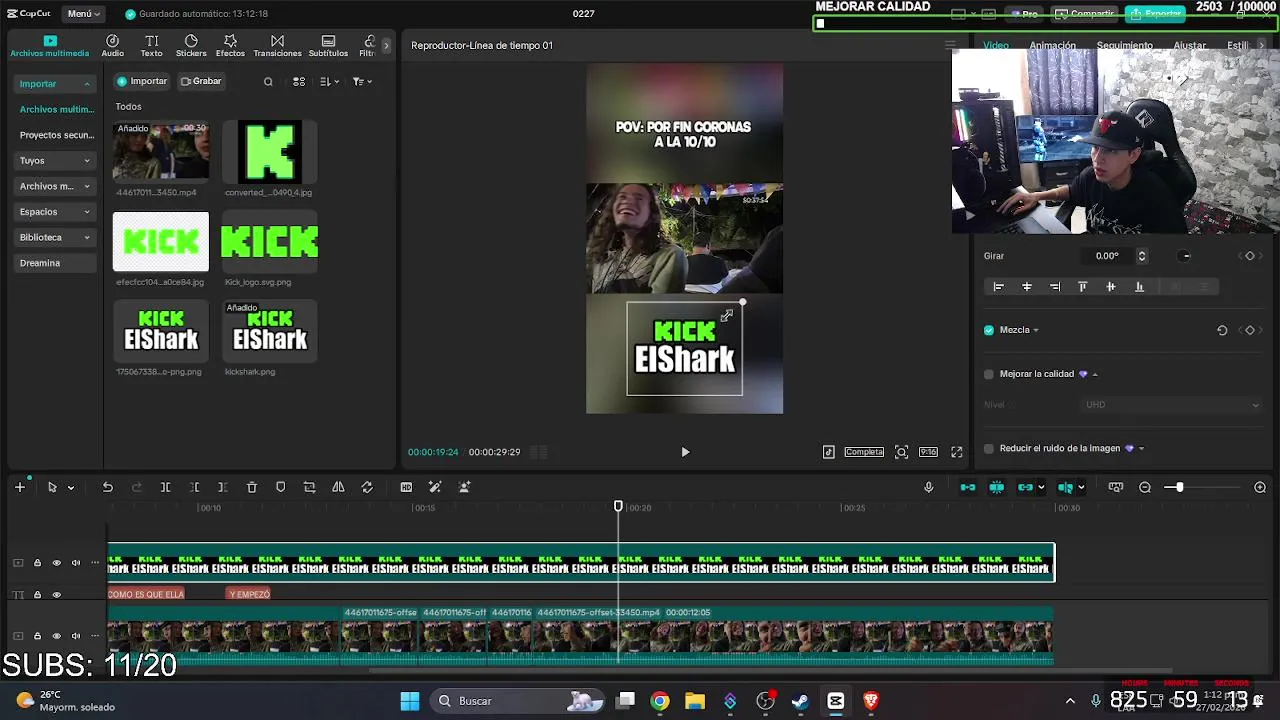
Task: Switch media library grid view
Action: [299, 82]
